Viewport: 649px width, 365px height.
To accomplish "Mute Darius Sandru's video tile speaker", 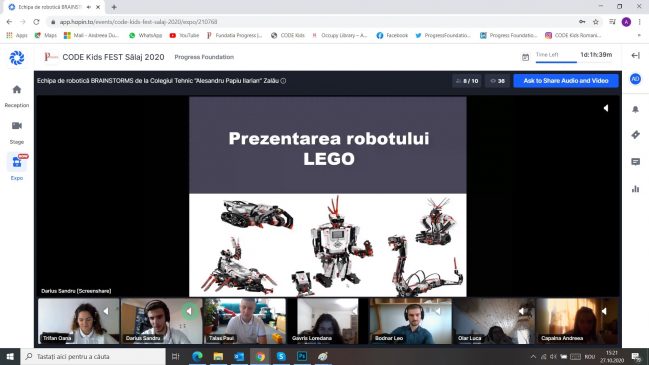I will point(189,311).
